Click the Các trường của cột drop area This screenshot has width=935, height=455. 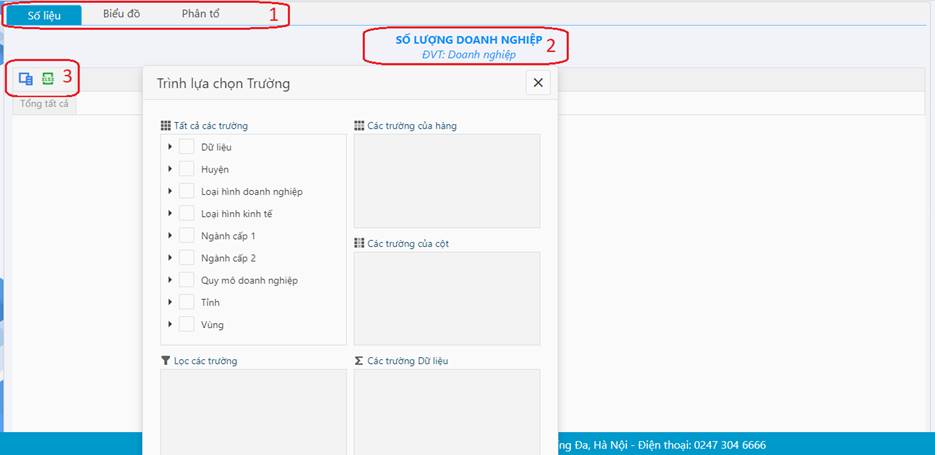click(x=446, y=298)
